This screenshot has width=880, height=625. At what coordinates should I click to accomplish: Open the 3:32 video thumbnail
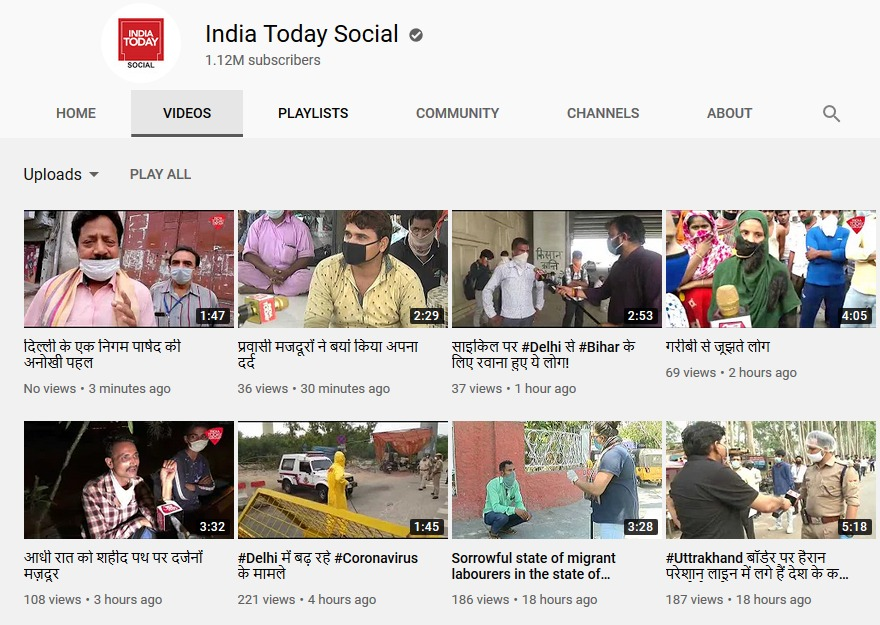(x=129, y=480)
